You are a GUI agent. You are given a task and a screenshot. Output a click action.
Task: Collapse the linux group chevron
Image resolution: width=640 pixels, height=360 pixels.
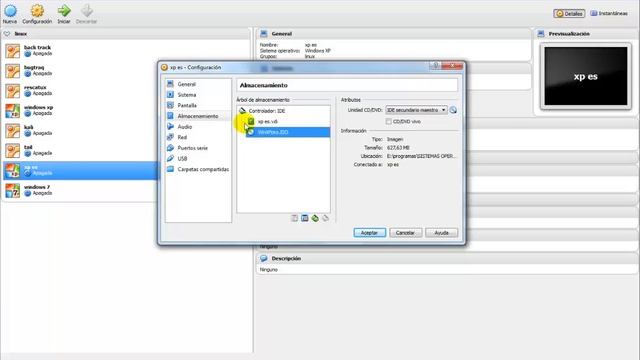pos(7,34)
